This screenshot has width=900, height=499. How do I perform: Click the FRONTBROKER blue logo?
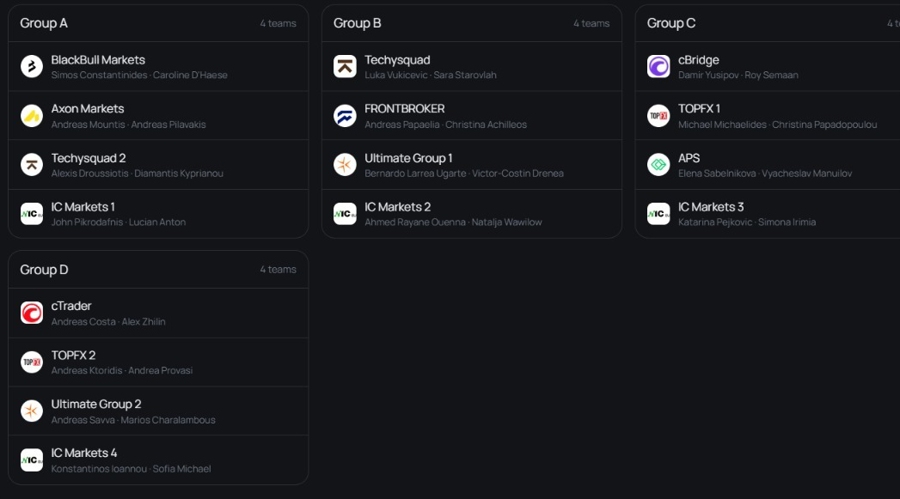pyautogui.click(x=345, y=115)
